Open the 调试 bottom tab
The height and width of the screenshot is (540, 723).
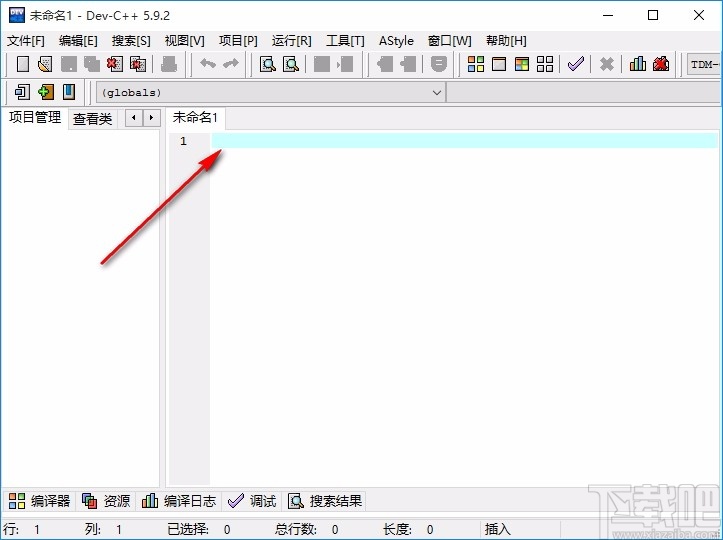pyautogui.click(x=252, y=501)
